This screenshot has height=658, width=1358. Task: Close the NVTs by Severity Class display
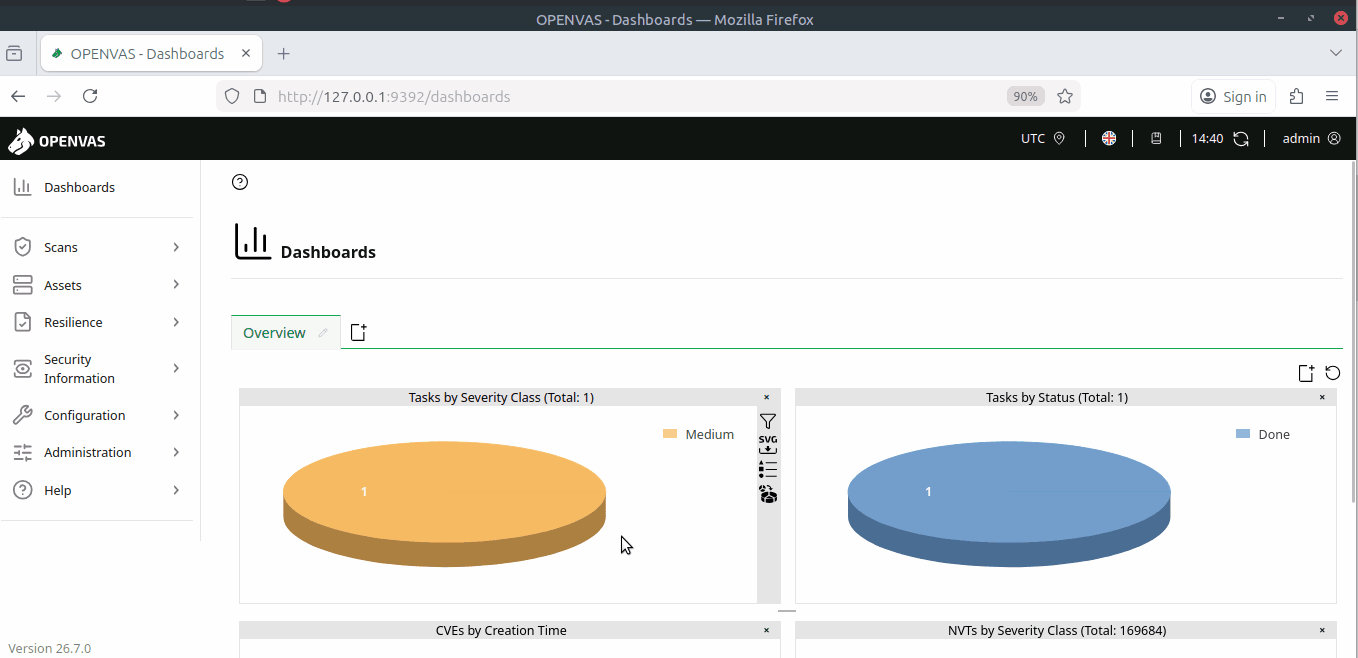pos(1322,630)
